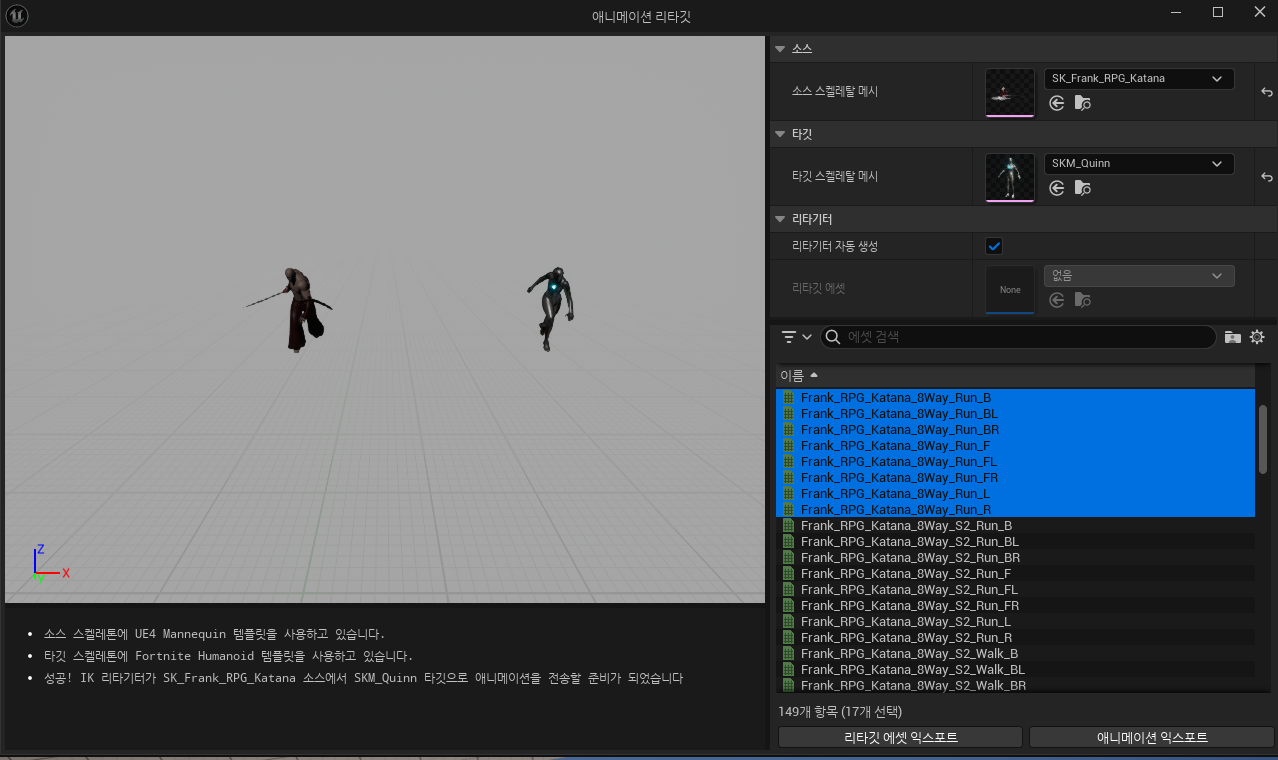The image size is (1278, 760).
Task: Select Frank_RPG_Katana_8Way_S2_Run_L animation
Action: click(x=1015, y=621)
